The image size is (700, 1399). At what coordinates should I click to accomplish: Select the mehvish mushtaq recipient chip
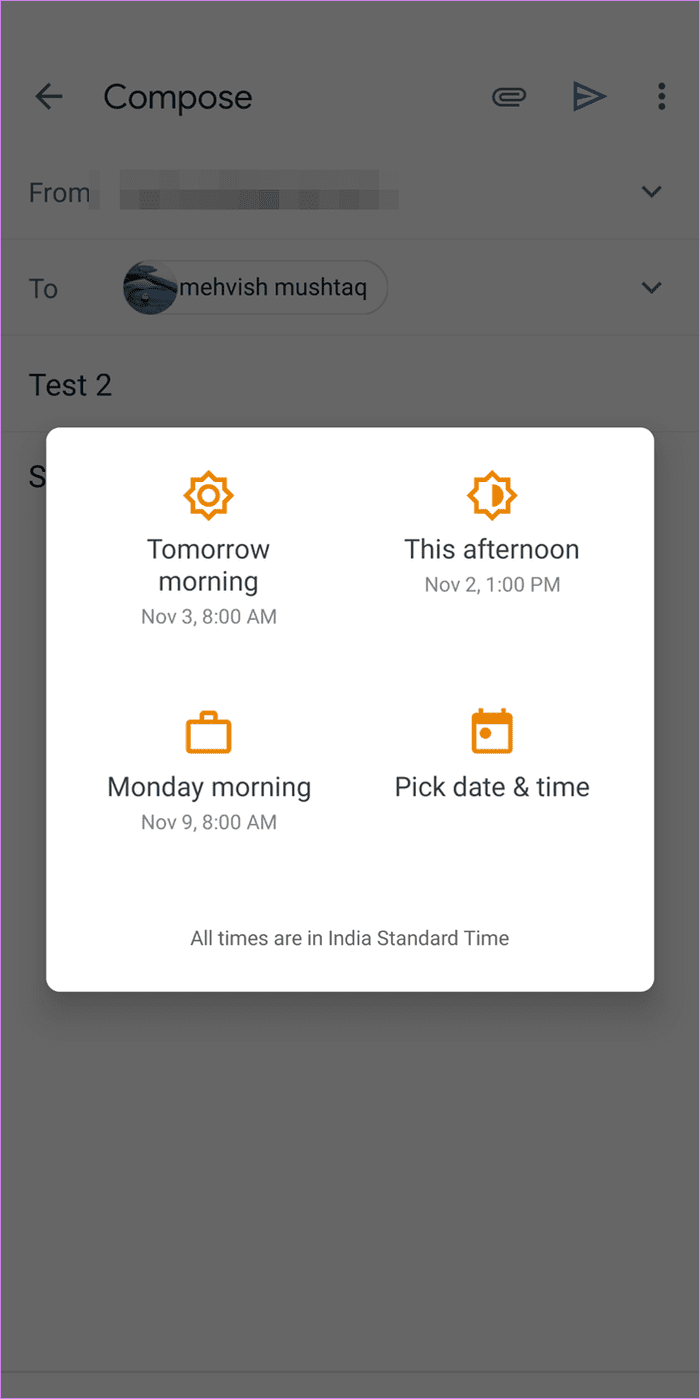tap(255, 288)
